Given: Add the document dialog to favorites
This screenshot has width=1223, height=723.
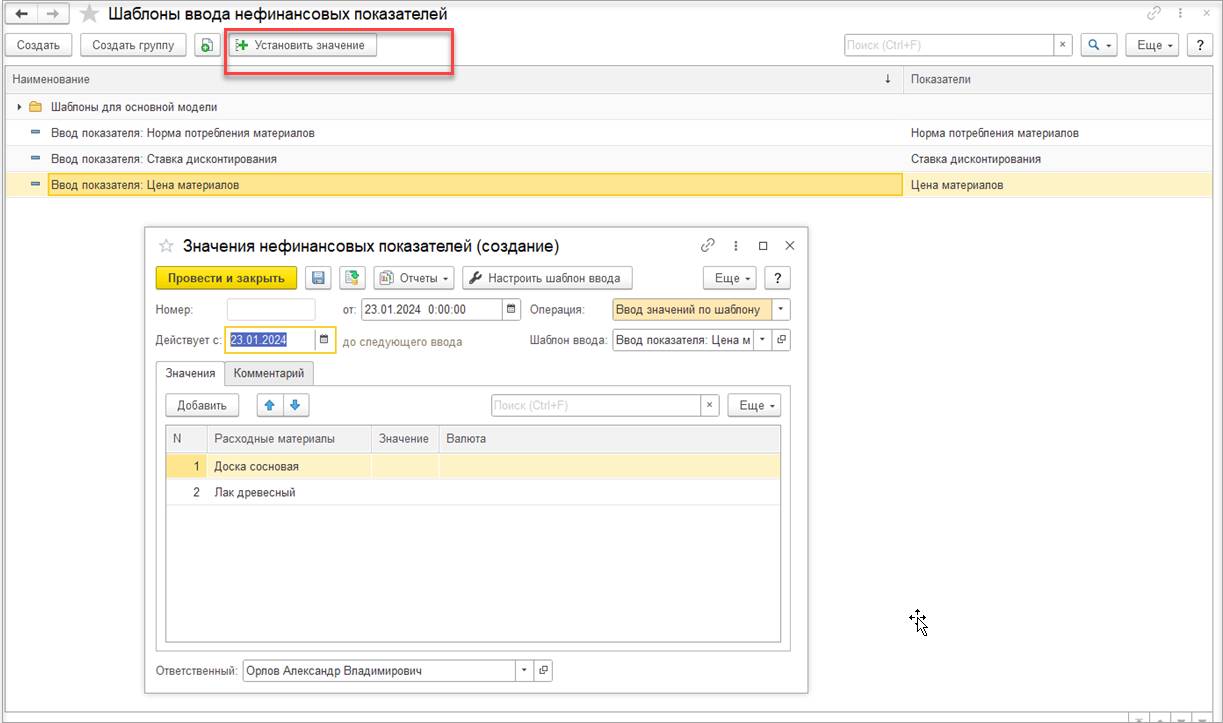Looking at the screenshot, I should (166, 246).
